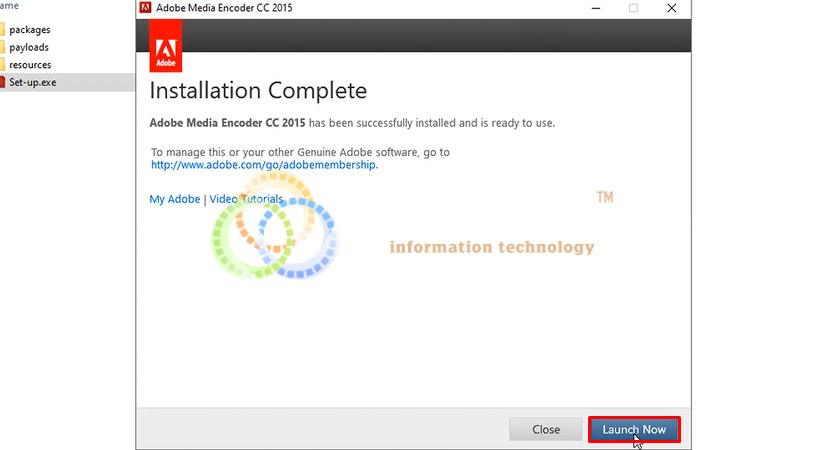Select the packages folder in file list
820x450 pixels.
pyautogui.click(x=29, y=30)
